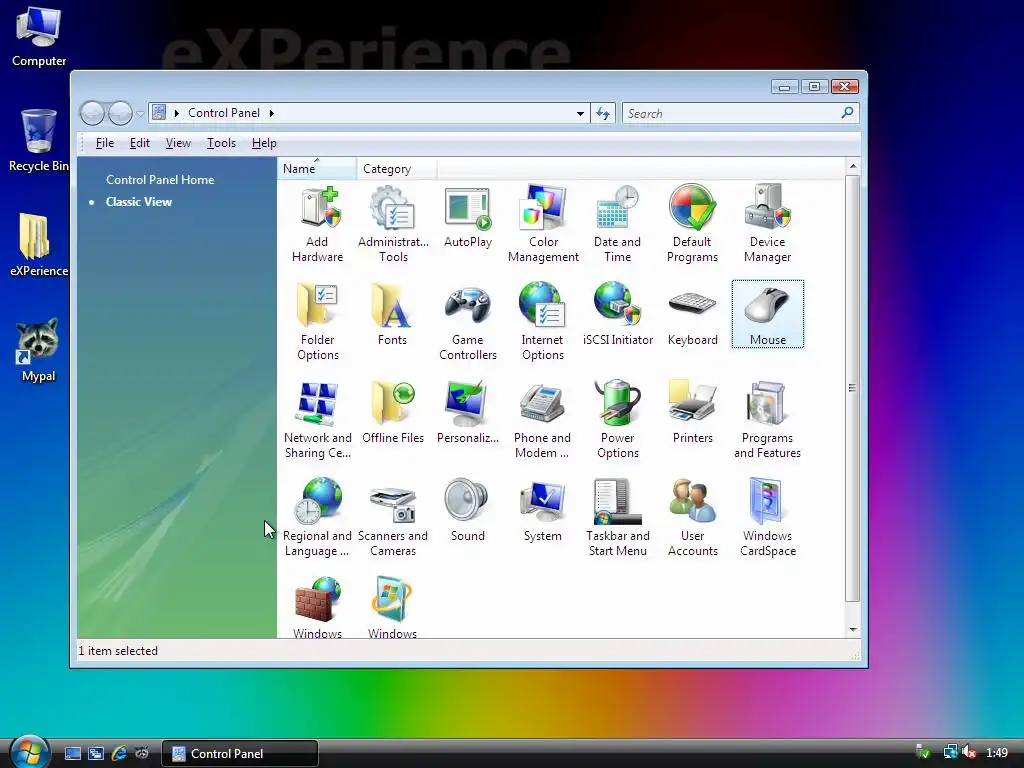Open Windows CardSpace icon
1024x768 pixels.
767,517
